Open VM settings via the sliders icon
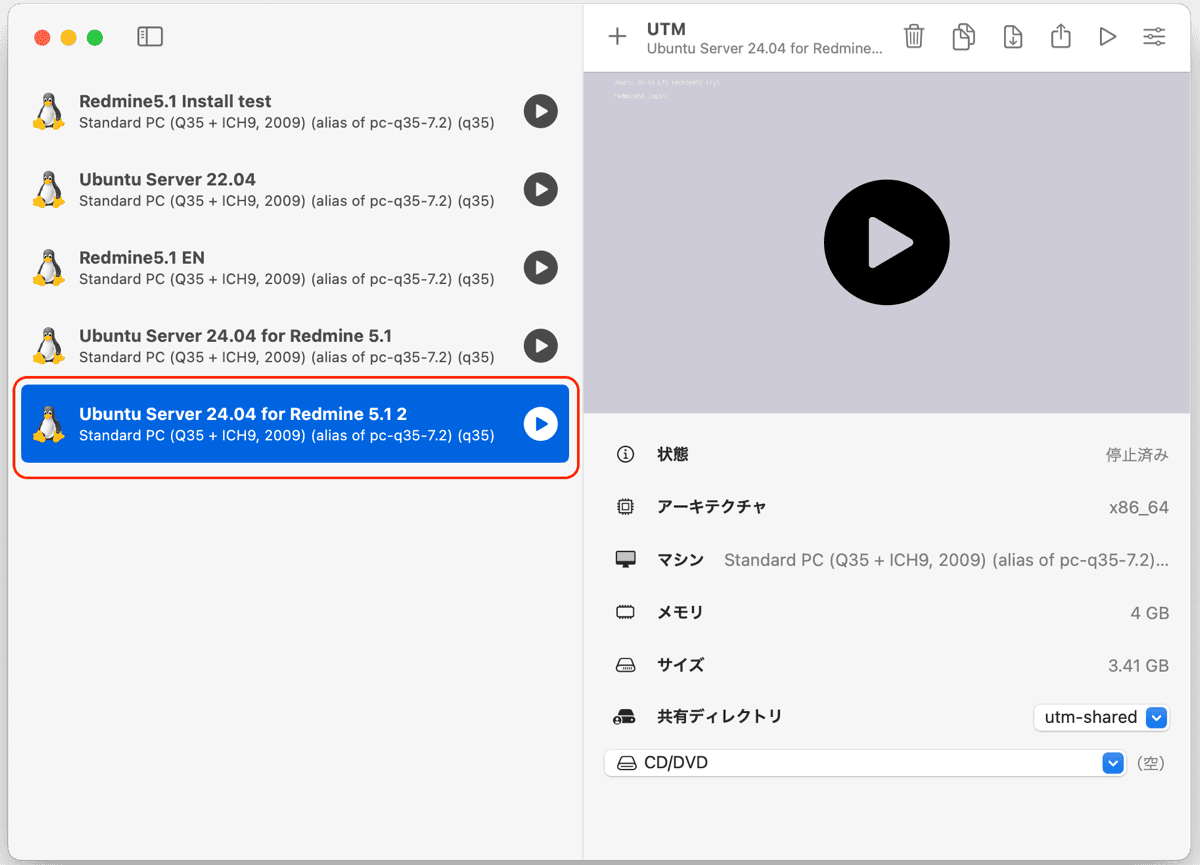This screenshot has width=1200, height=865. (1154, 37)
